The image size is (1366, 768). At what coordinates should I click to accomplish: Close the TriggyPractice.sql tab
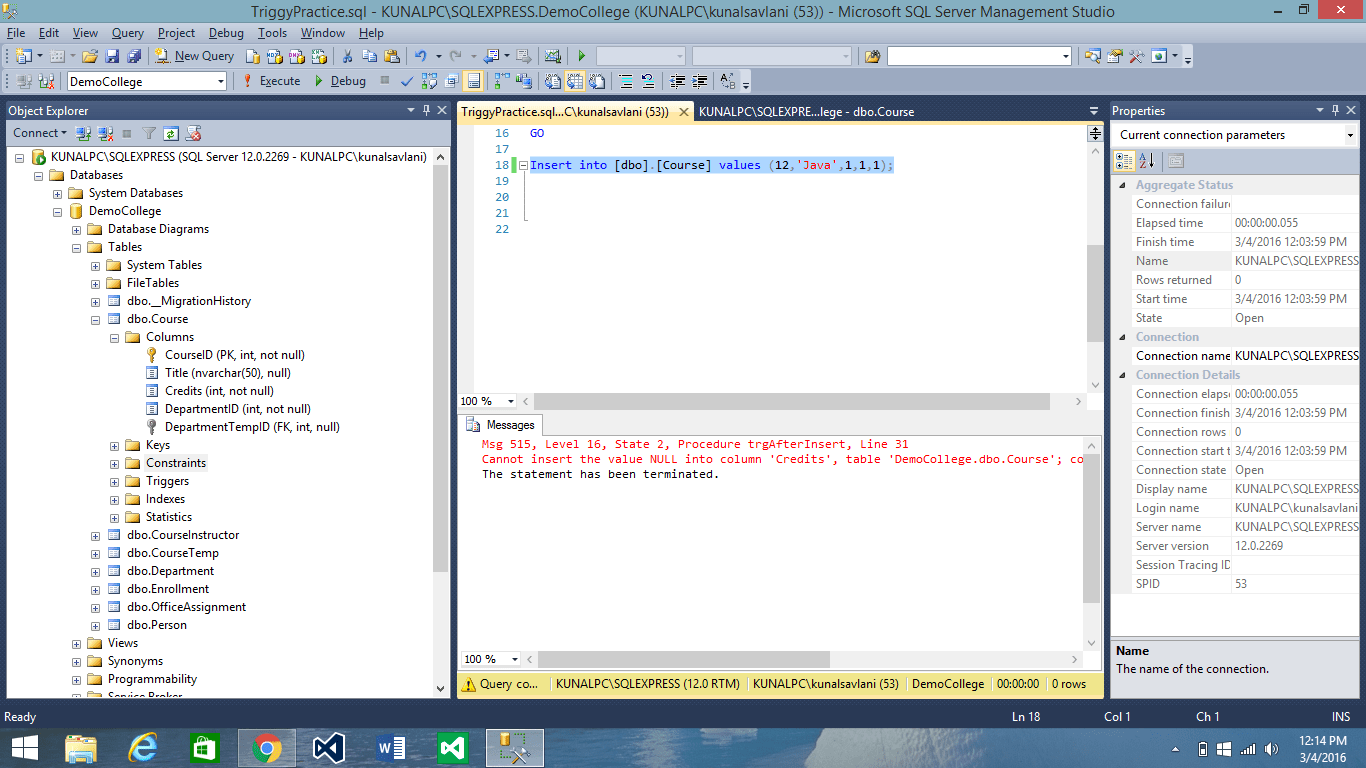click(683, 112)
